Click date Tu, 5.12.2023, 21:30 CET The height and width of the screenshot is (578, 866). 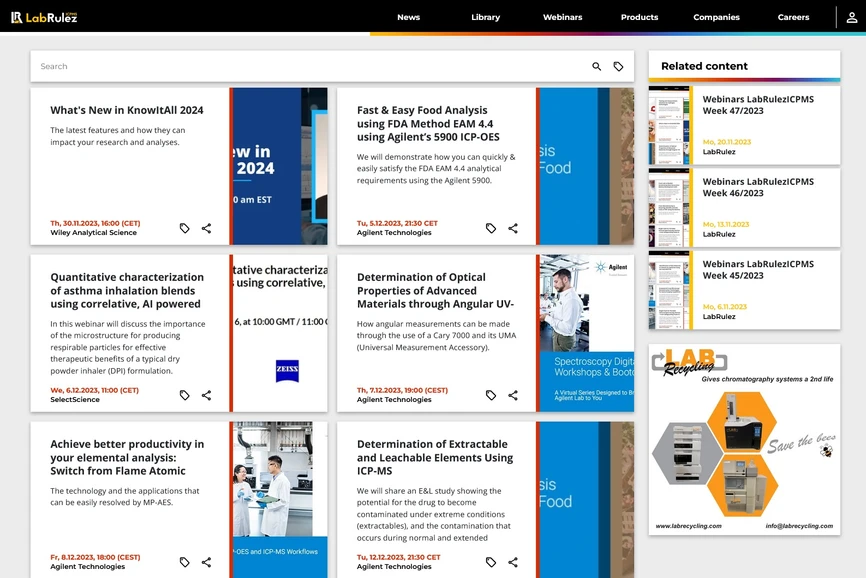(x=397, y=223)
